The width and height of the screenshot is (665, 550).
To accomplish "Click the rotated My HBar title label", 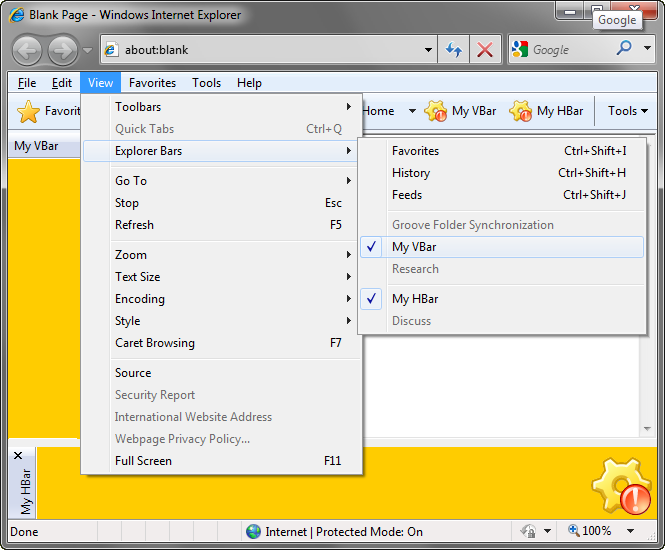I will (26, 491).
